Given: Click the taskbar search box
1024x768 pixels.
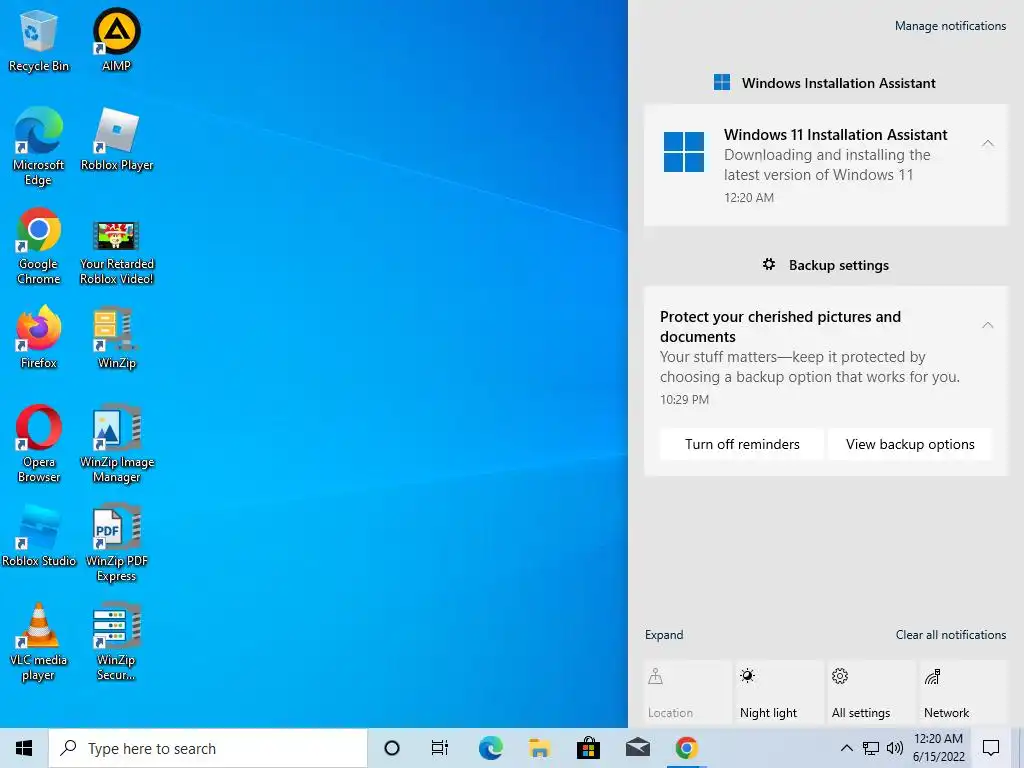Looking at the screenshot, I should point(208,748).
